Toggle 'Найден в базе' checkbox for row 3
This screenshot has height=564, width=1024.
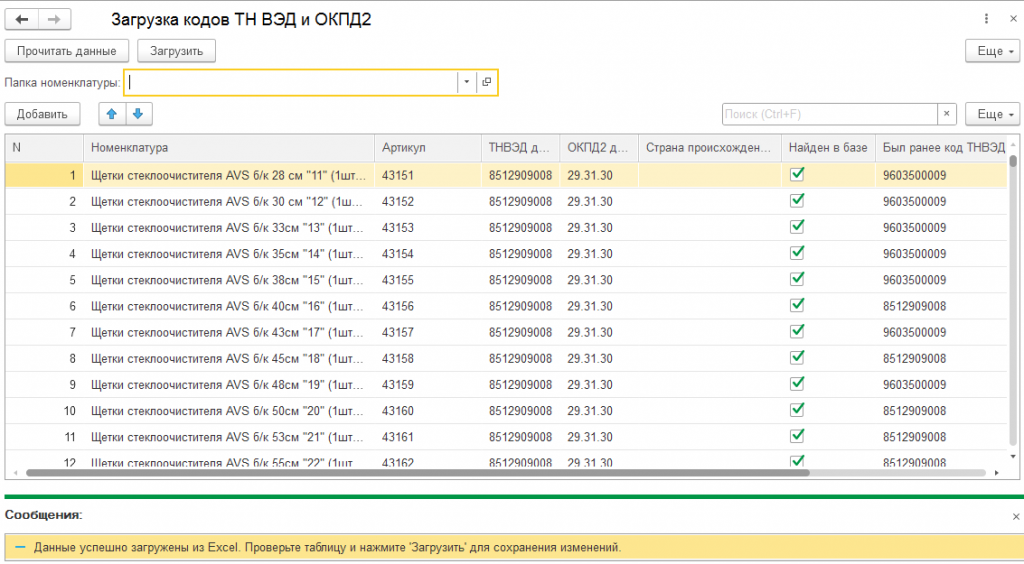(797, 227)
